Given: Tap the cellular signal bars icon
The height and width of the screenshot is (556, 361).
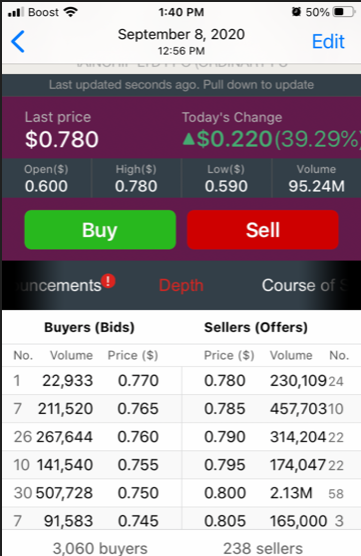Looking at the screenshot, I should [16, 12].
